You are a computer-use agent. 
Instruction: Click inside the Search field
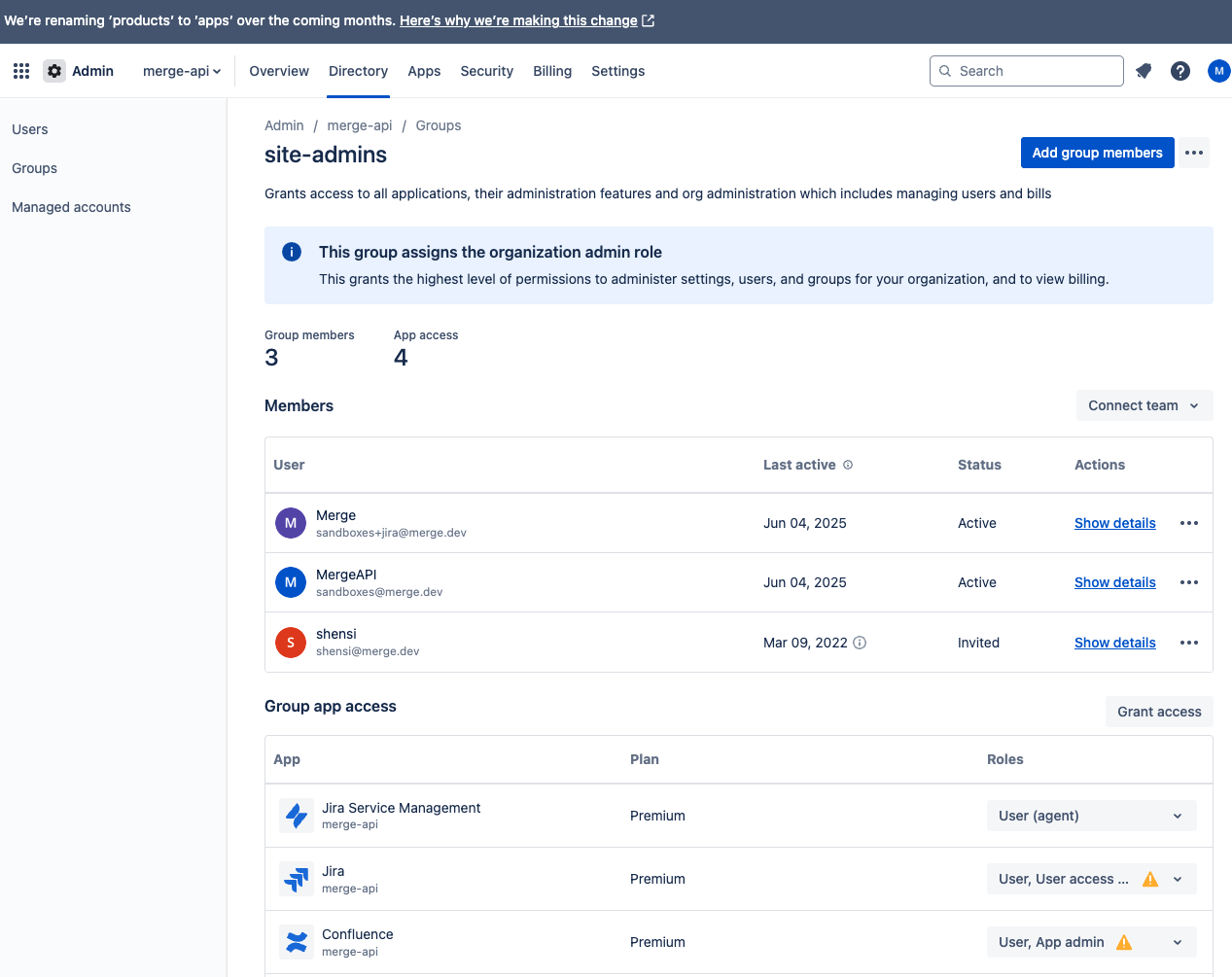pyautogui.click(x=1026, y=70)
